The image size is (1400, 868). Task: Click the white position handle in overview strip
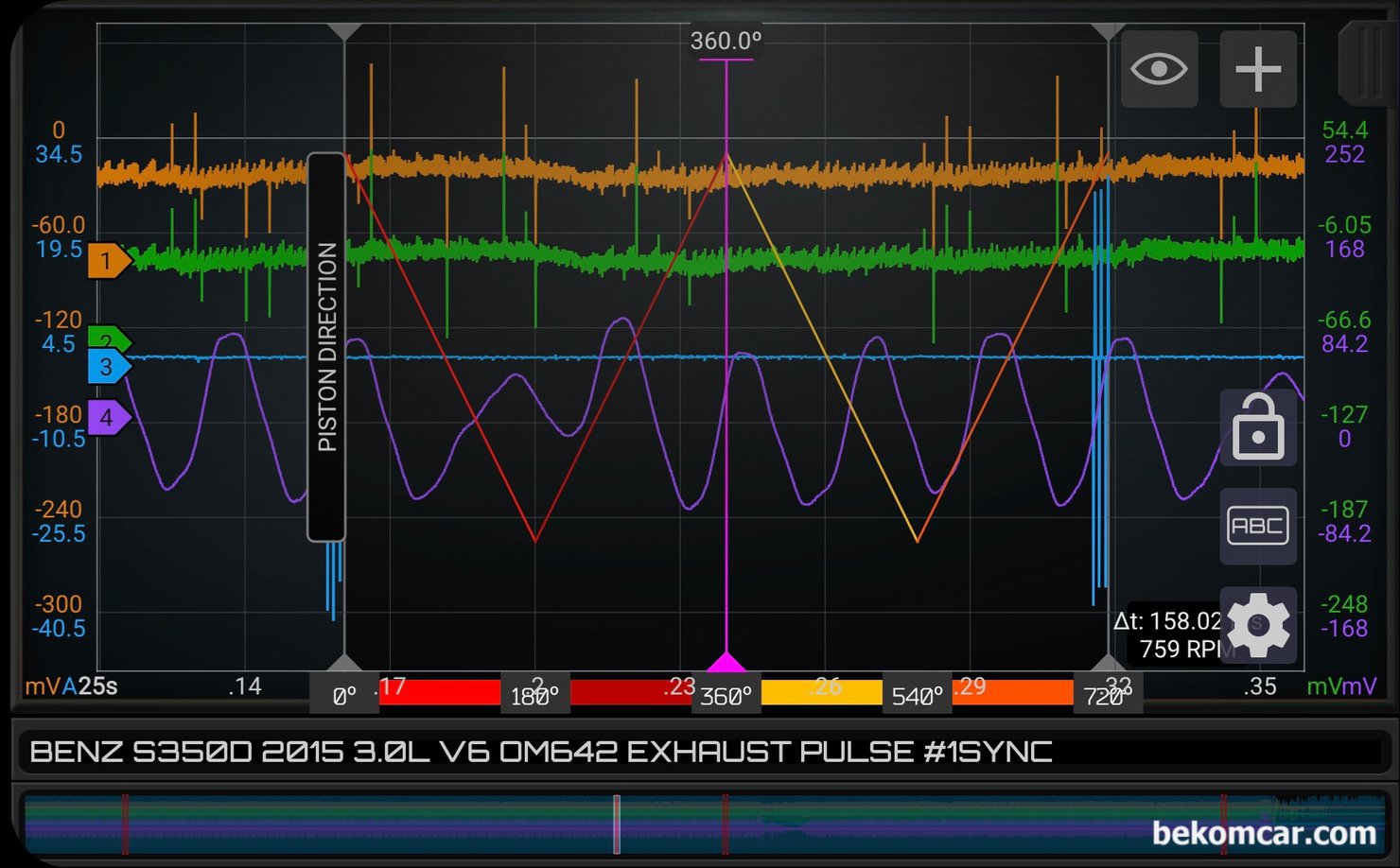pyautogui.click(x=617, y=825)
